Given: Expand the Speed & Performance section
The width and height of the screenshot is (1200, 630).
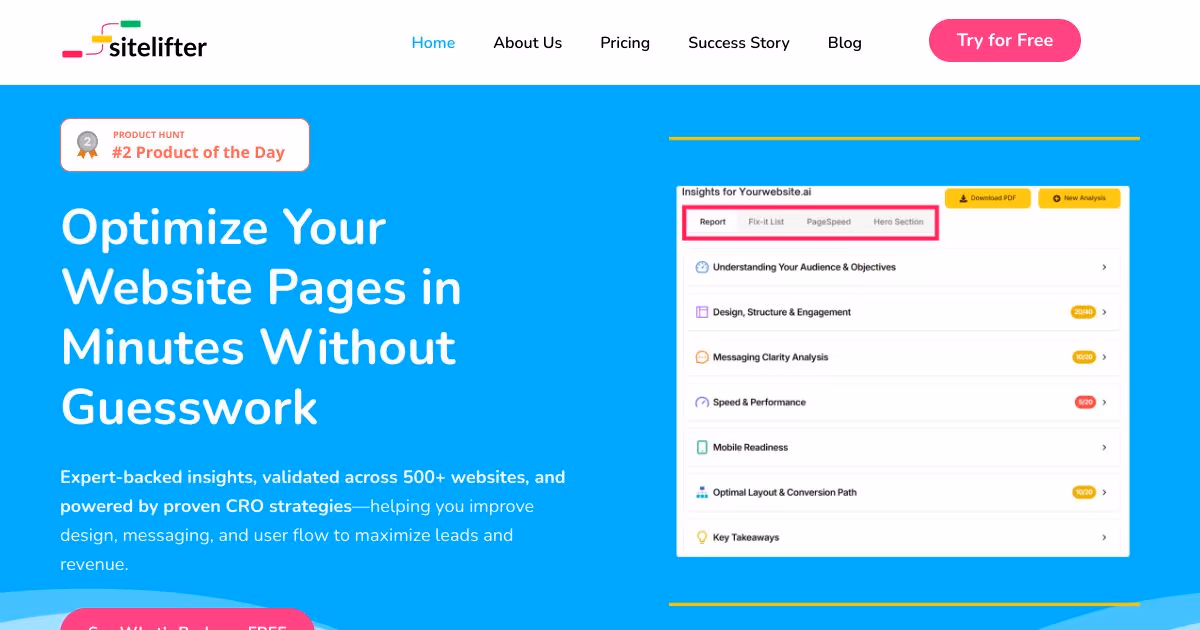Looking at the screenshot, I should [x=1104, y=402].
